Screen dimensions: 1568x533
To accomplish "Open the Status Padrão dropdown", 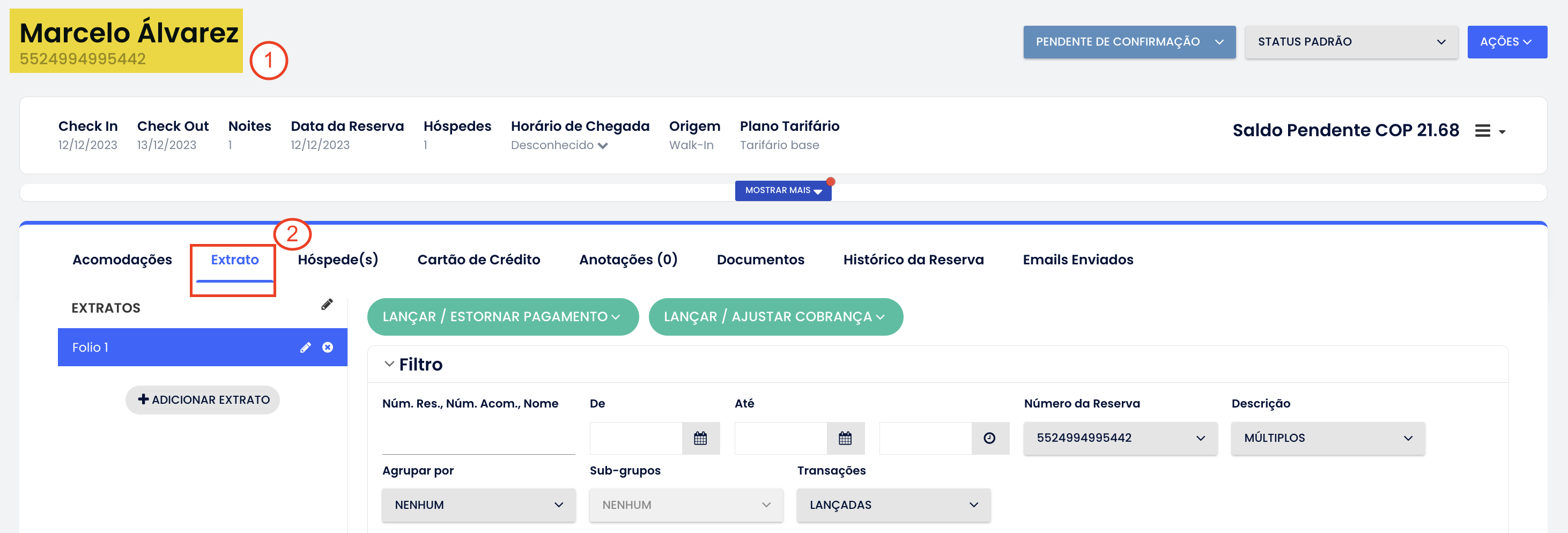I will pos(1351,42).
